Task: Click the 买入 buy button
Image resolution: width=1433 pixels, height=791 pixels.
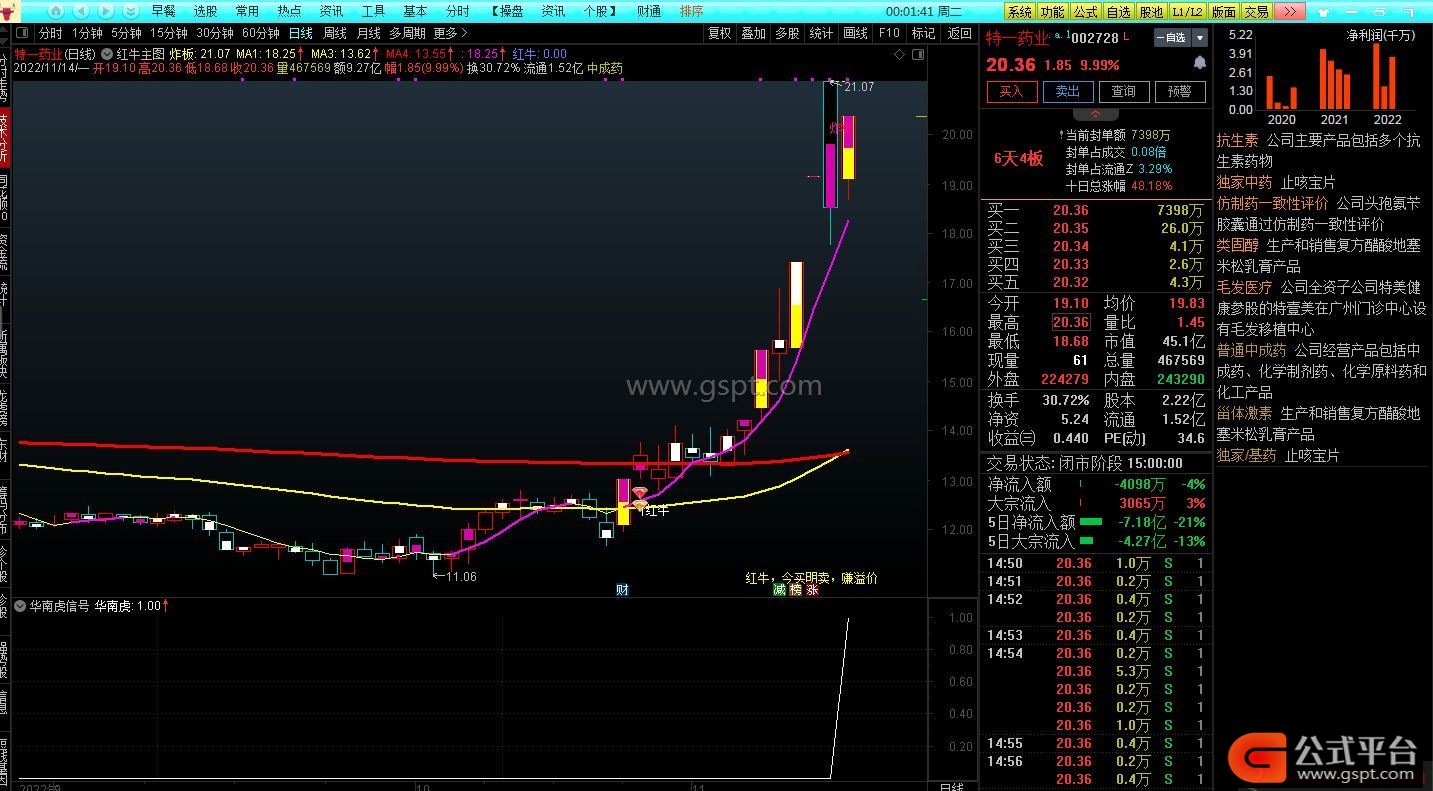Action: pos(1012,91)
